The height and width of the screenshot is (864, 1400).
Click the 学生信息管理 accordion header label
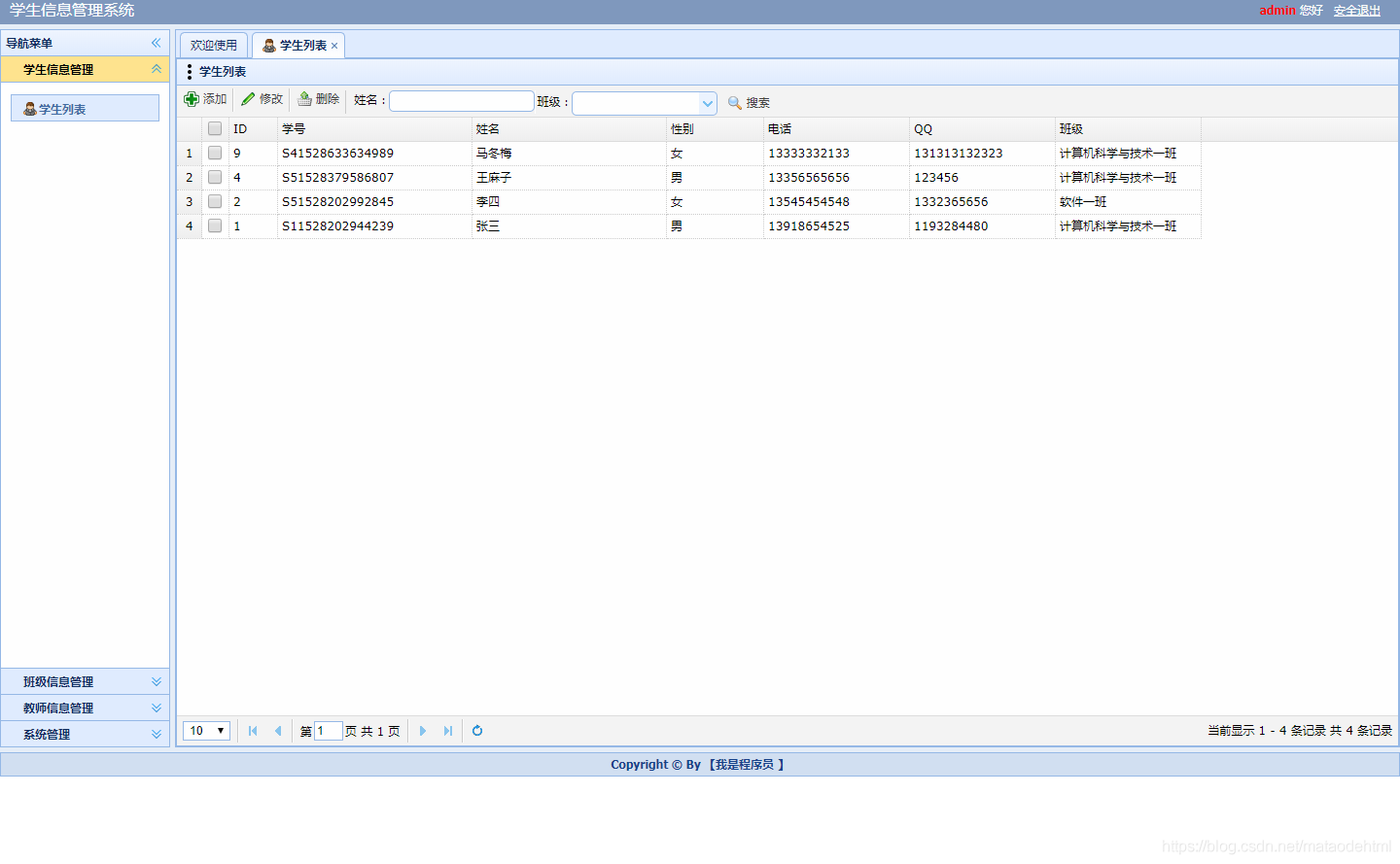(x=58, y=69)
